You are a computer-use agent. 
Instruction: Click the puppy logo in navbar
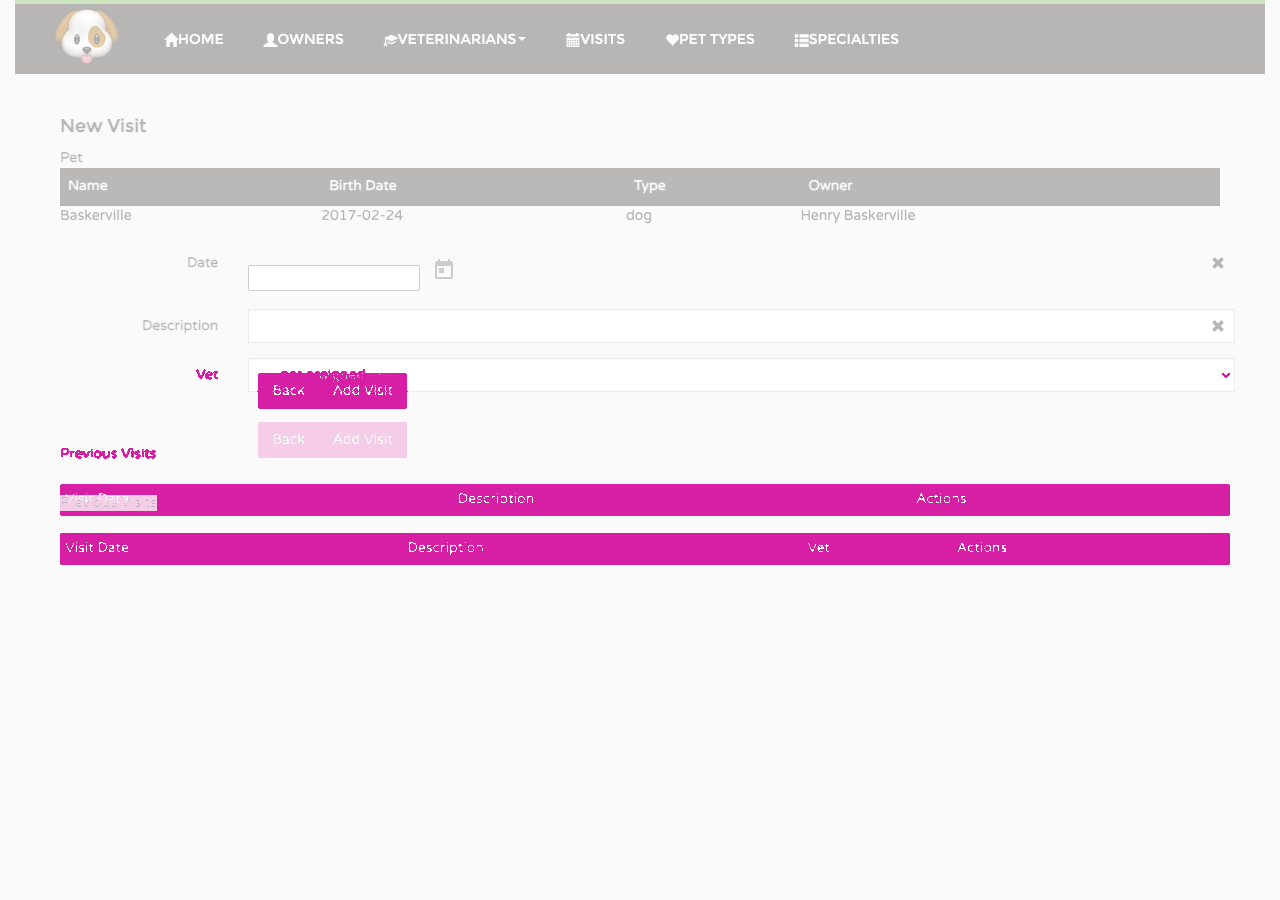pos(87,36)
